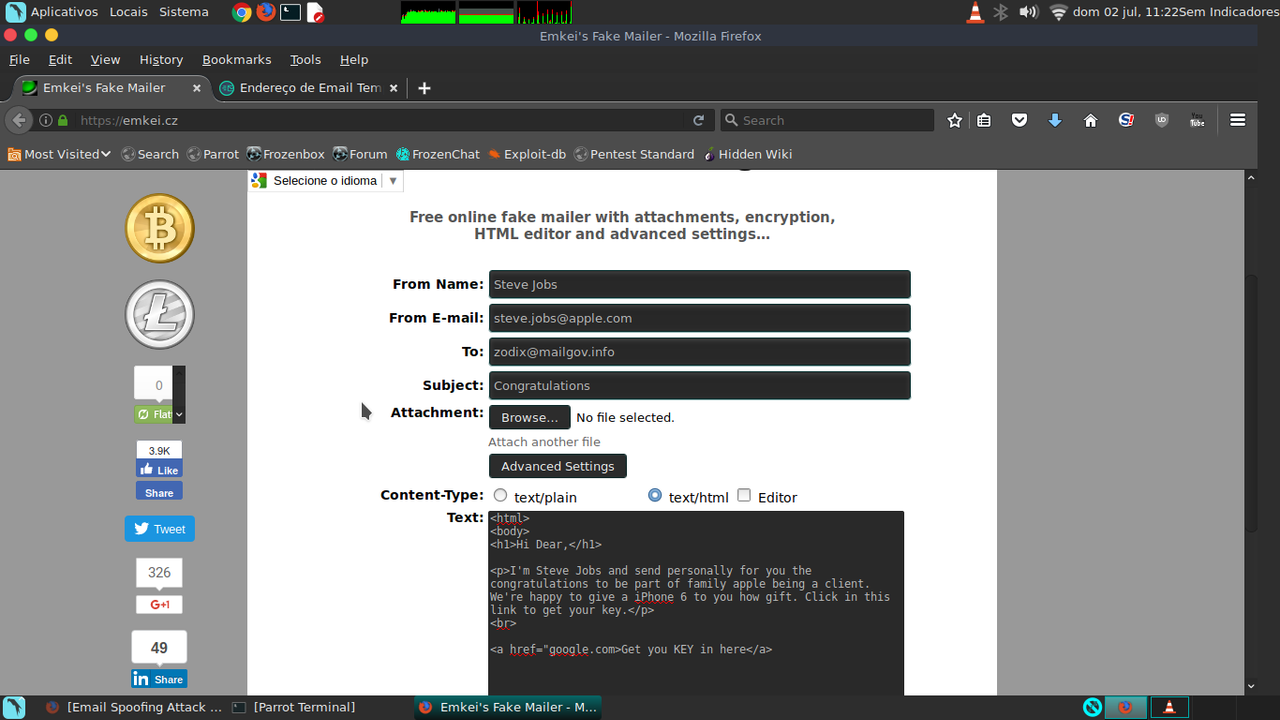Image resolution: width=1280 pixels, height=720 pixels.
Task: Click the Attach another file link
Action: (544, 442)
